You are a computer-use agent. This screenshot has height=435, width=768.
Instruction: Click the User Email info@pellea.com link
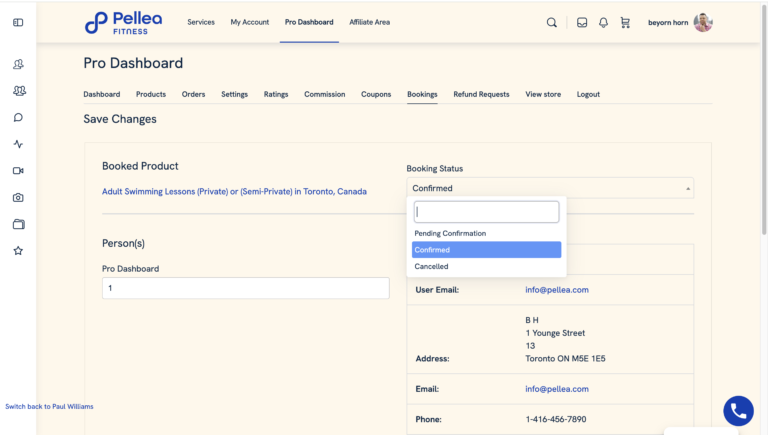click(x=557, y=290)
